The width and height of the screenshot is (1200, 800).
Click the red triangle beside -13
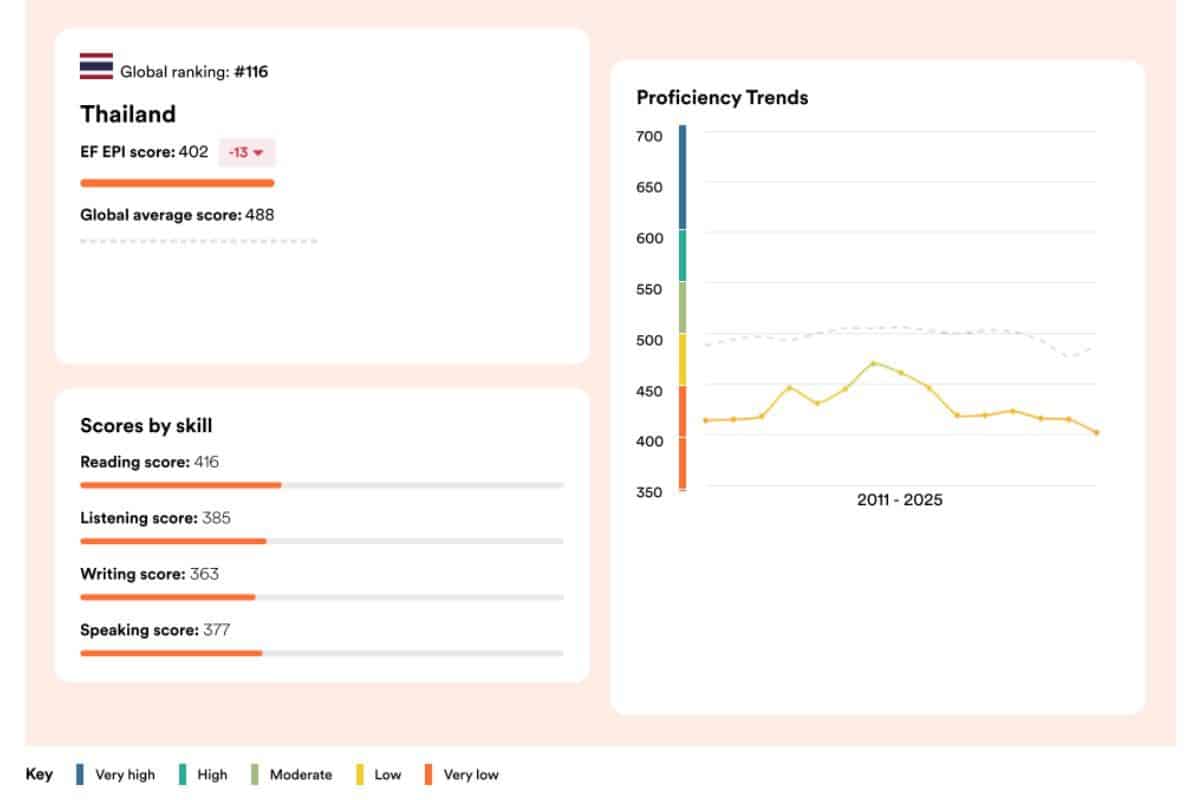(x=257, y=153)
